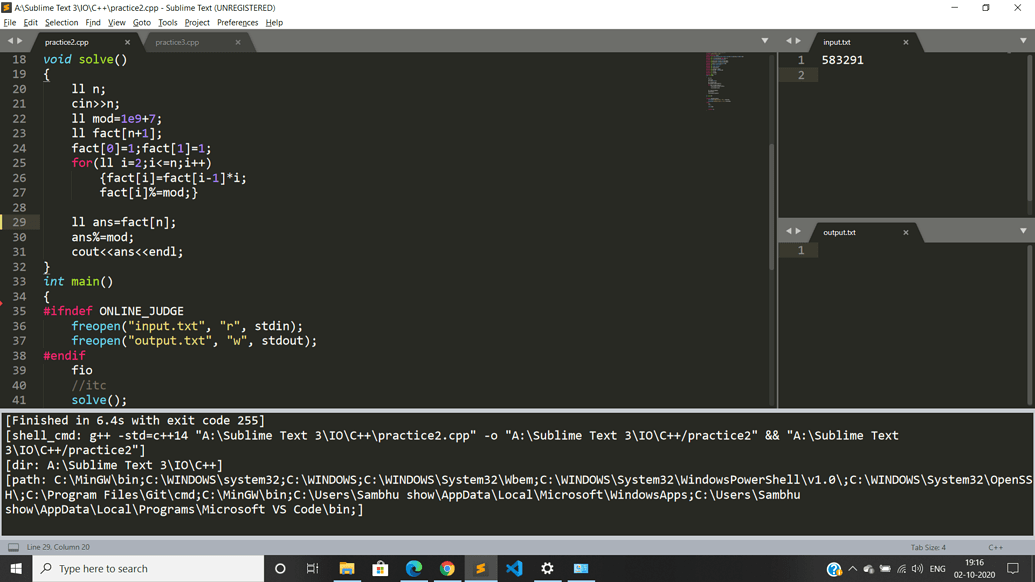The height and width of the screenshot is (582, 1035).
Task: Open tab overflow dropdown in practice2.cpp pane
Action: pyautogui.click(x=764, y=41)
